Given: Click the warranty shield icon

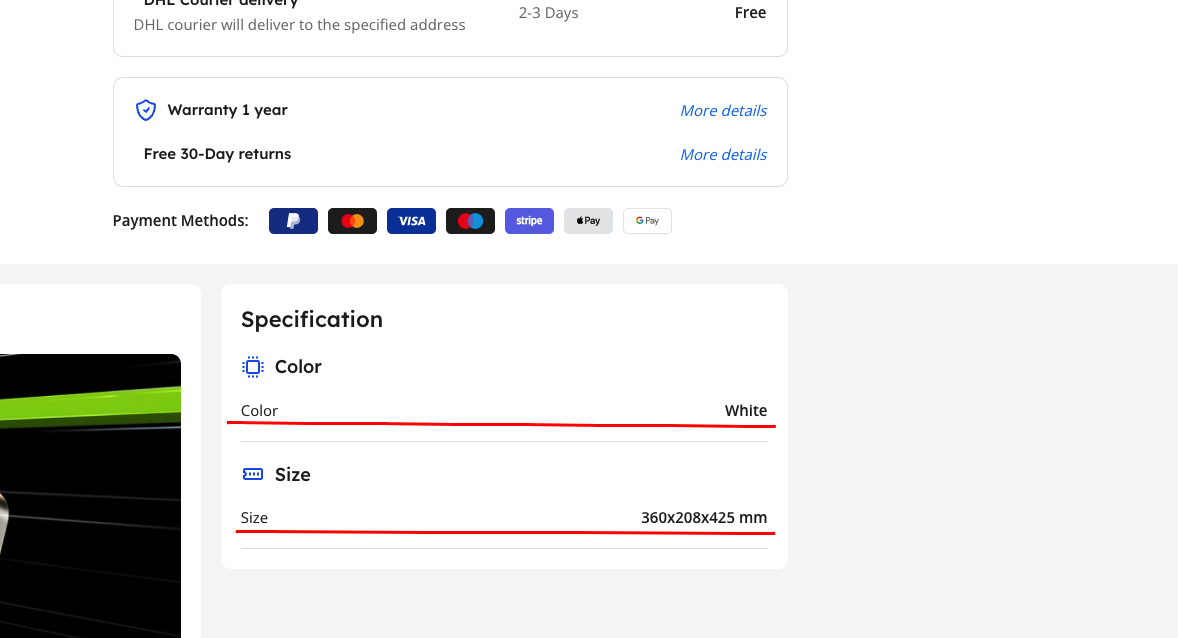Looking at the screenshot, I should pyautogui.click(x=146, y=110).
